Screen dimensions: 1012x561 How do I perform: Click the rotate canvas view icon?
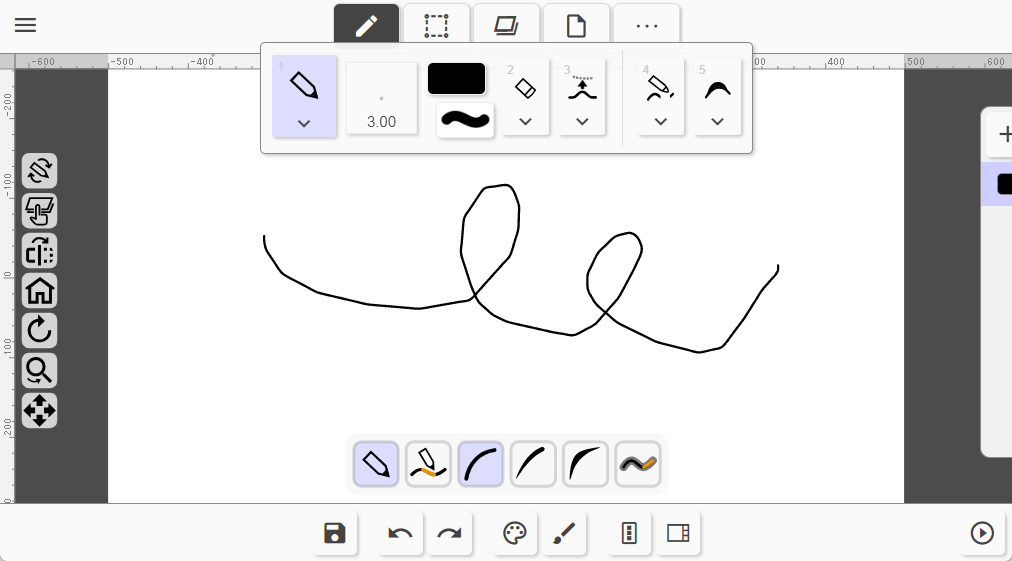tap(39, 171)
